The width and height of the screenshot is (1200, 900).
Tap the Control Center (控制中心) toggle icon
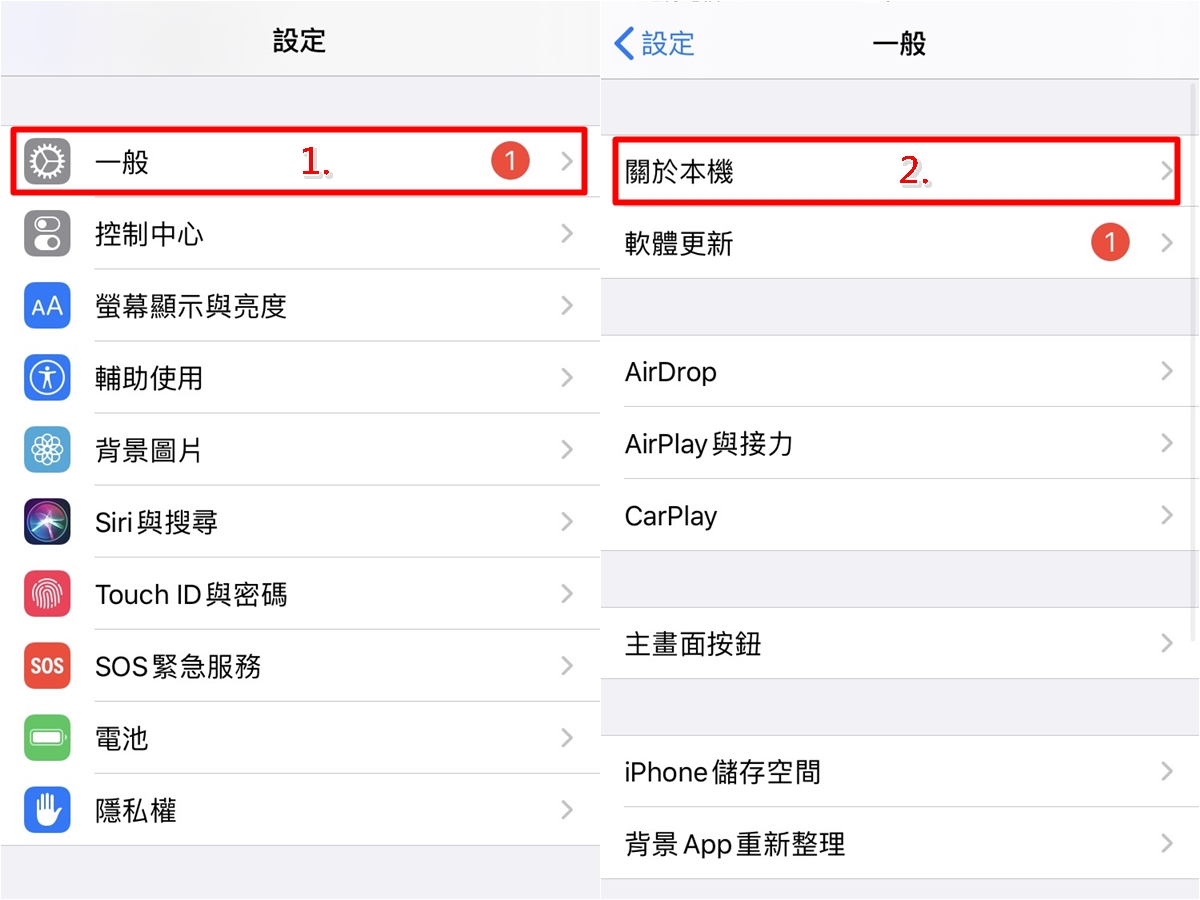coord(47,234)
